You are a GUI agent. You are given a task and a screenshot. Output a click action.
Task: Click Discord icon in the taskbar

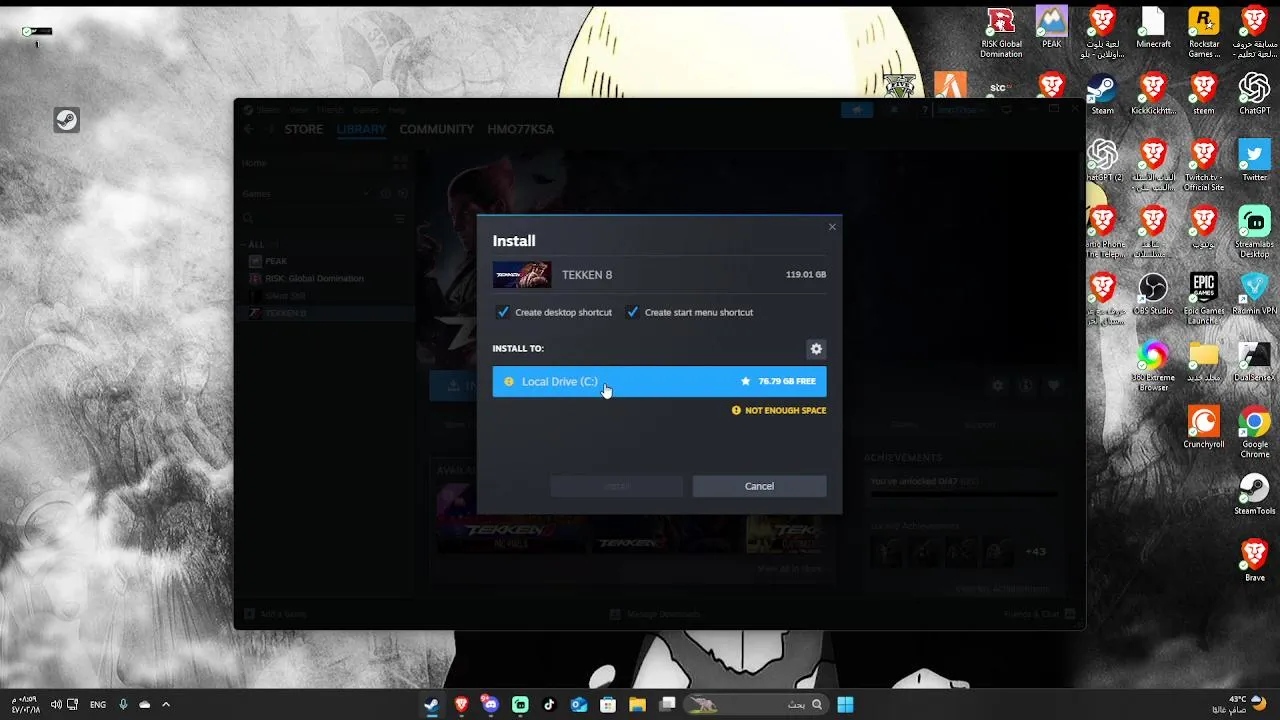click(490, 704)
